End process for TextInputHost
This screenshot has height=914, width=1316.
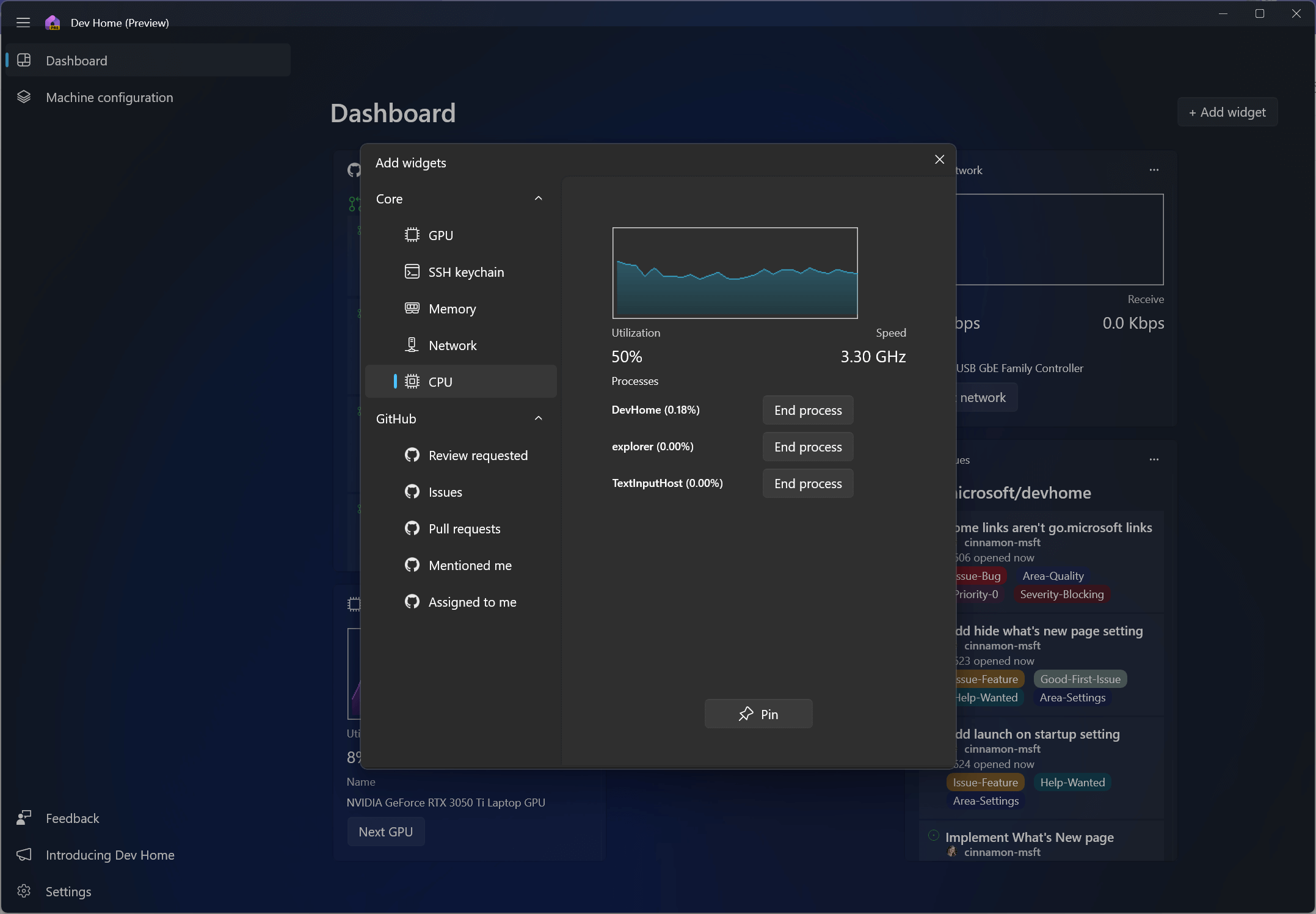click(x=808, y=483)
